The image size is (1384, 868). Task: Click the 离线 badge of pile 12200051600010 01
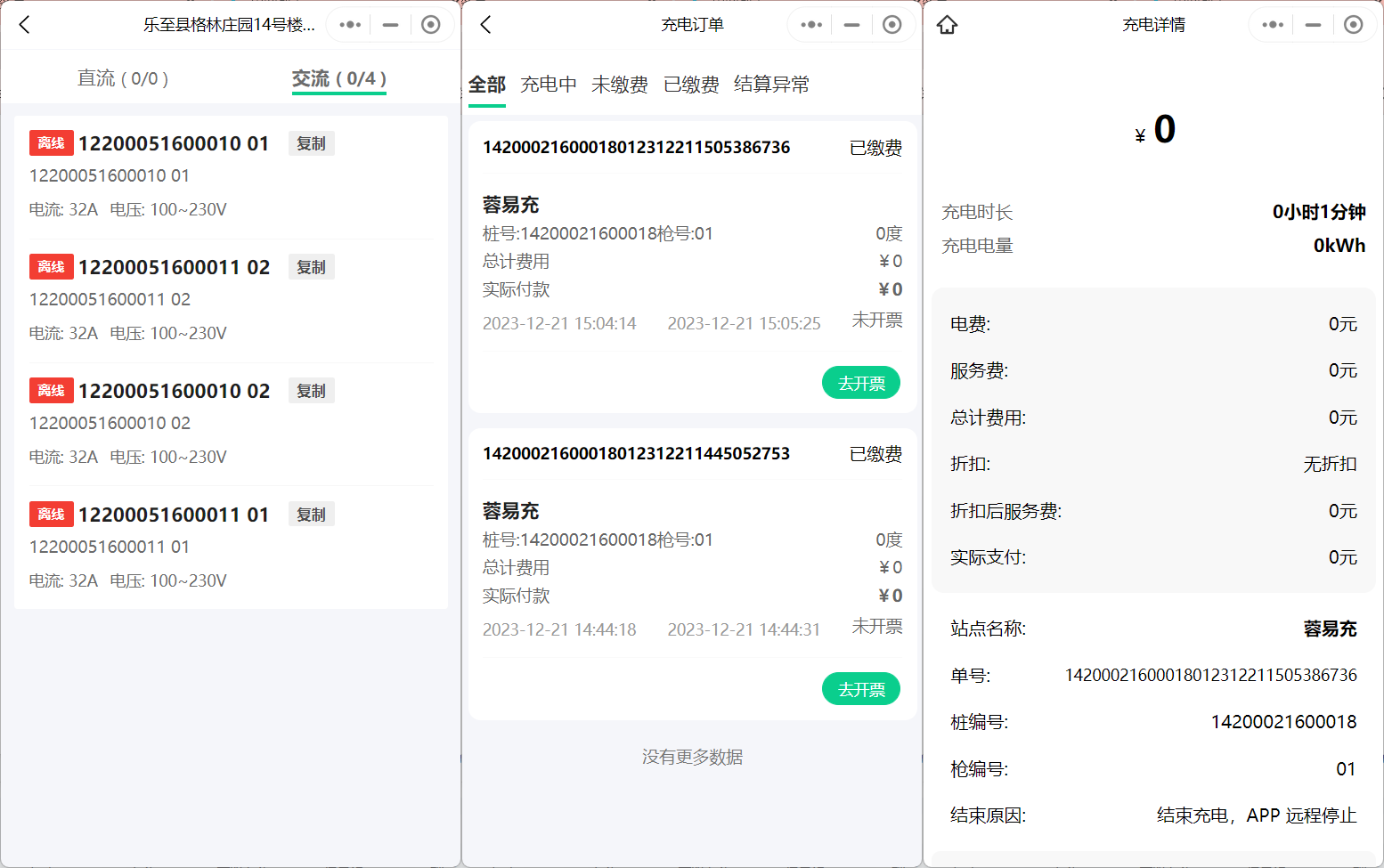pos(51,142)
